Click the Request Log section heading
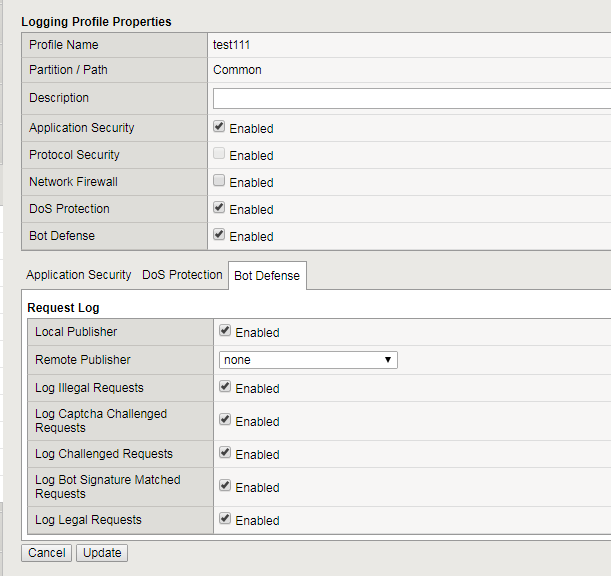611x576 pixels. coord(63,308)
